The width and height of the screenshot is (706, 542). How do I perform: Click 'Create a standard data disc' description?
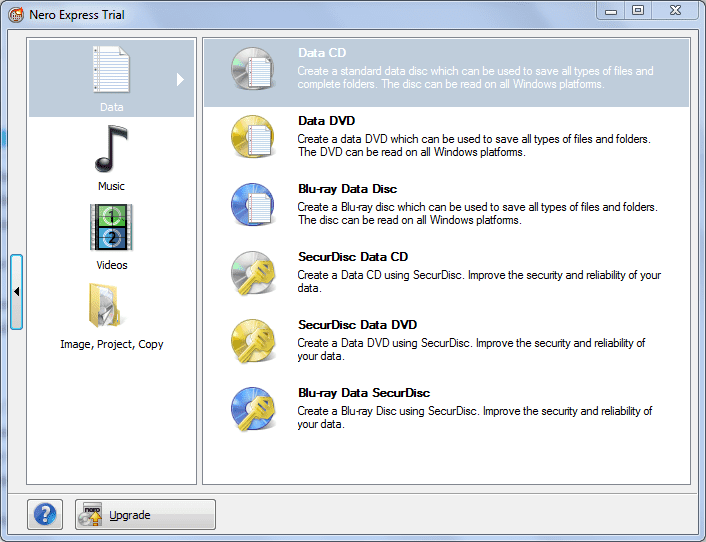(x=475, y=77)
